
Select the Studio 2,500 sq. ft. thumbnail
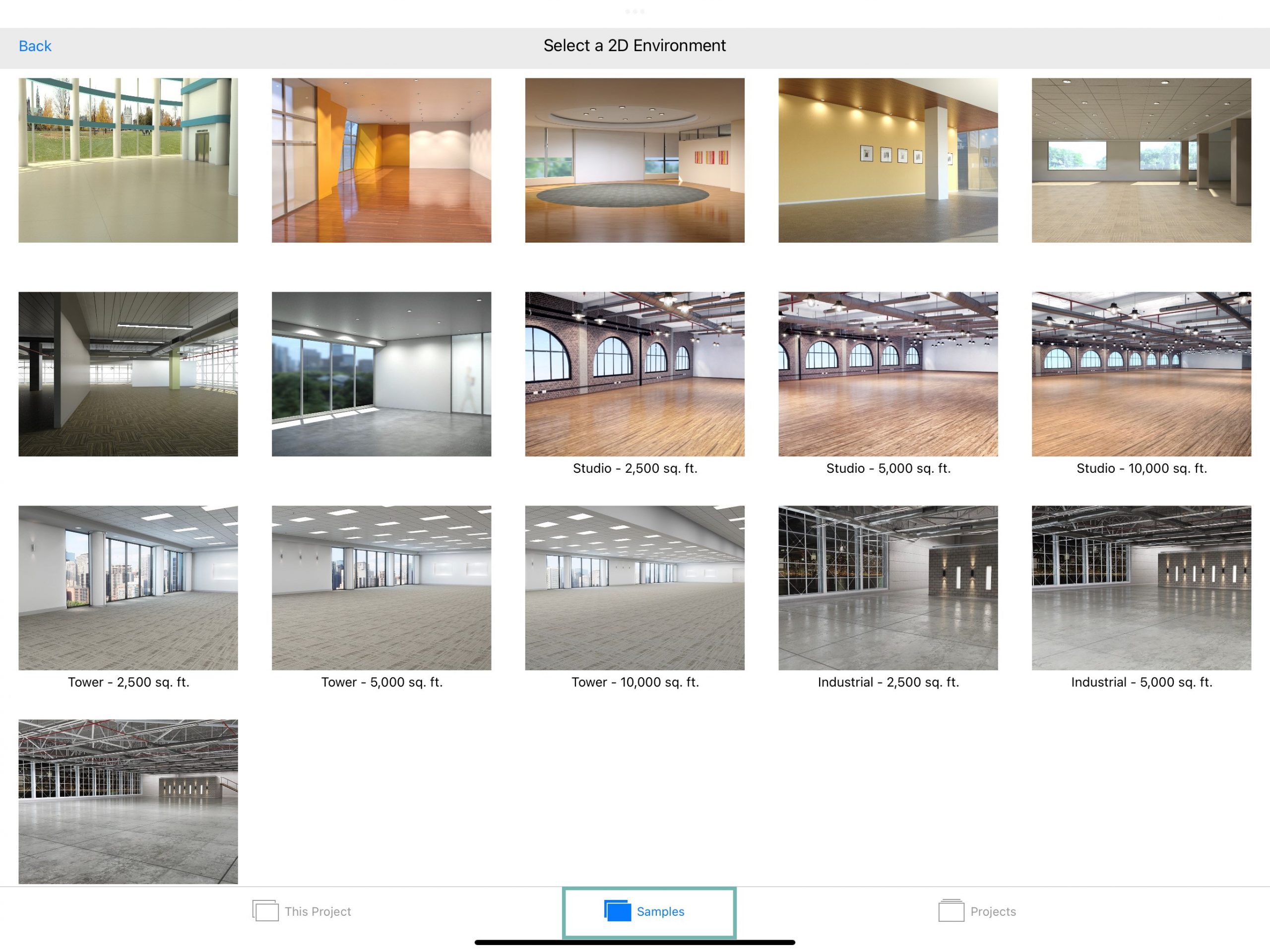pos(635,374)
